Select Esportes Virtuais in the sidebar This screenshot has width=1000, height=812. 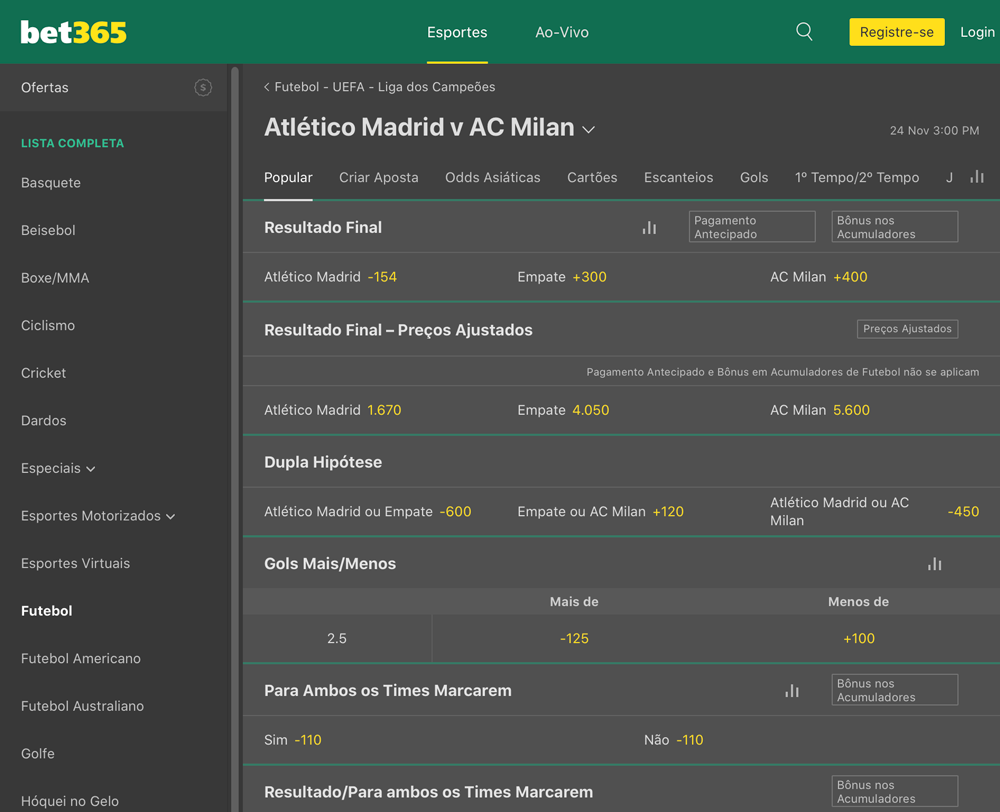(75, 563)
